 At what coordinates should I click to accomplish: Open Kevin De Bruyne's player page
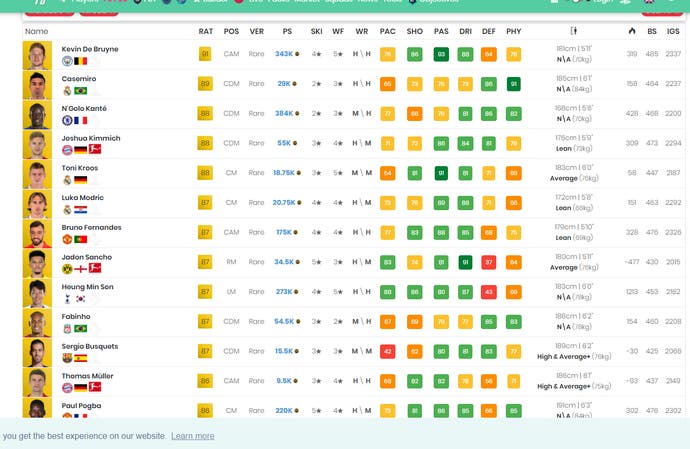[x=90, y=49]
